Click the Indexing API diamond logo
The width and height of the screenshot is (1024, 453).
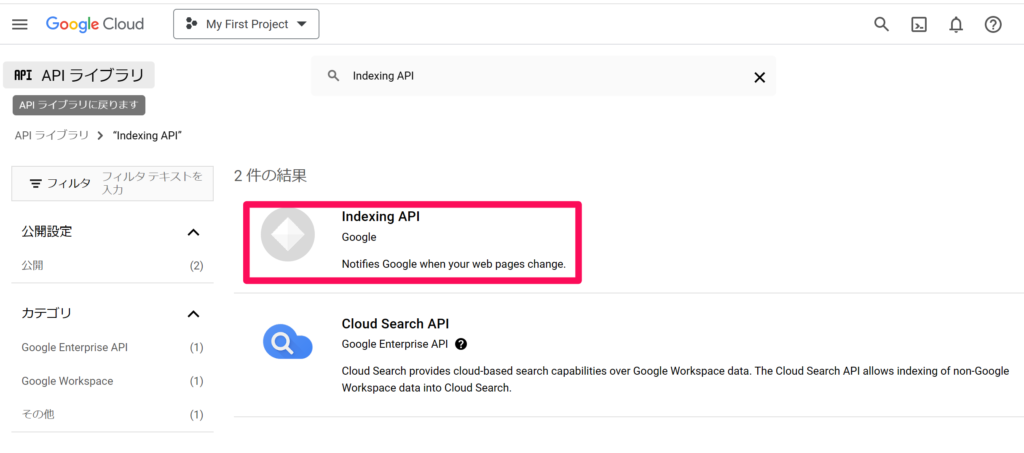click(287, 235)
